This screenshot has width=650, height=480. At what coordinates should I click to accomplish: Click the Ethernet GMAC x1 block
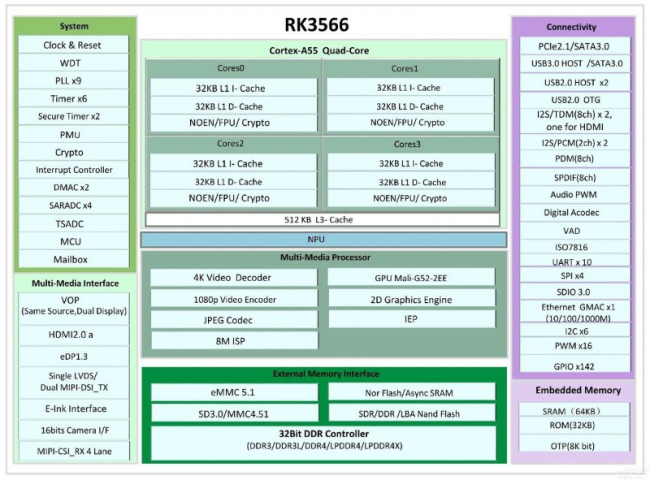(575, 312)
